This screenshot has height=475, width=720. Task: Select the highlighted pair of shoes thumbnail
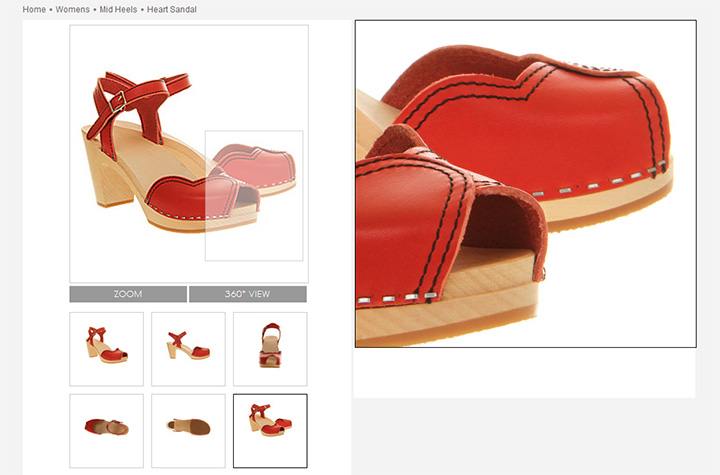tap(270, 430)
